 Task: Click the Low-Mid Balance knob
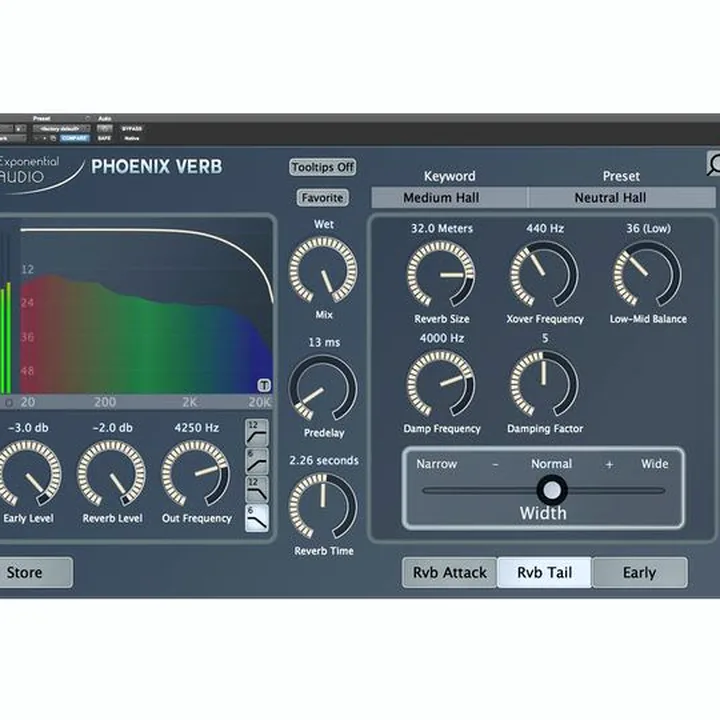pos(648,274)
